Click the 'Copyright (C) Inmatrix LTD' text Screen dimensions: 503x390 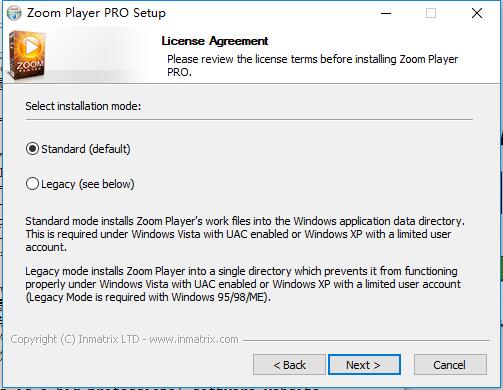coord(75,339)
